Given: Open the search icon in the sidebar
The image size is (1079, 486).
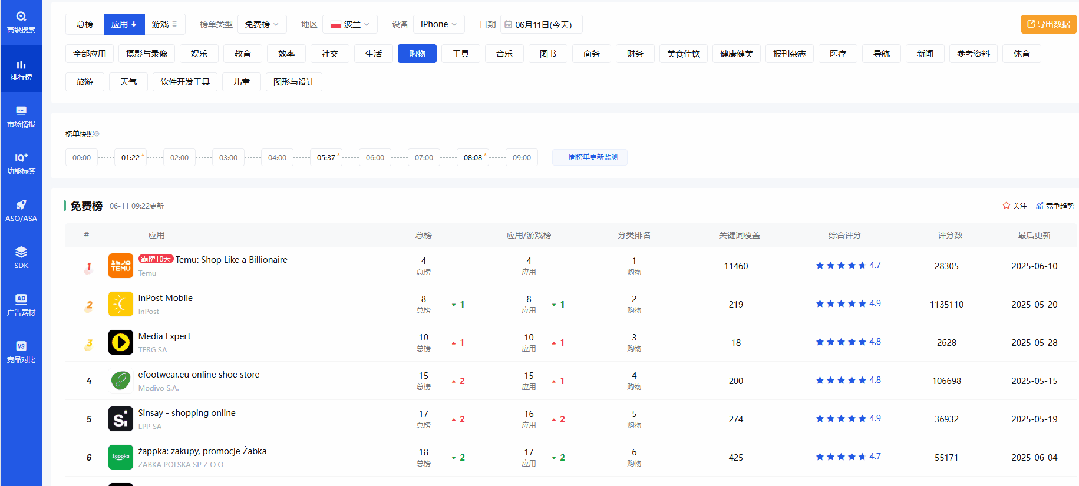Looking at the screenshot, I should point(21,21).
